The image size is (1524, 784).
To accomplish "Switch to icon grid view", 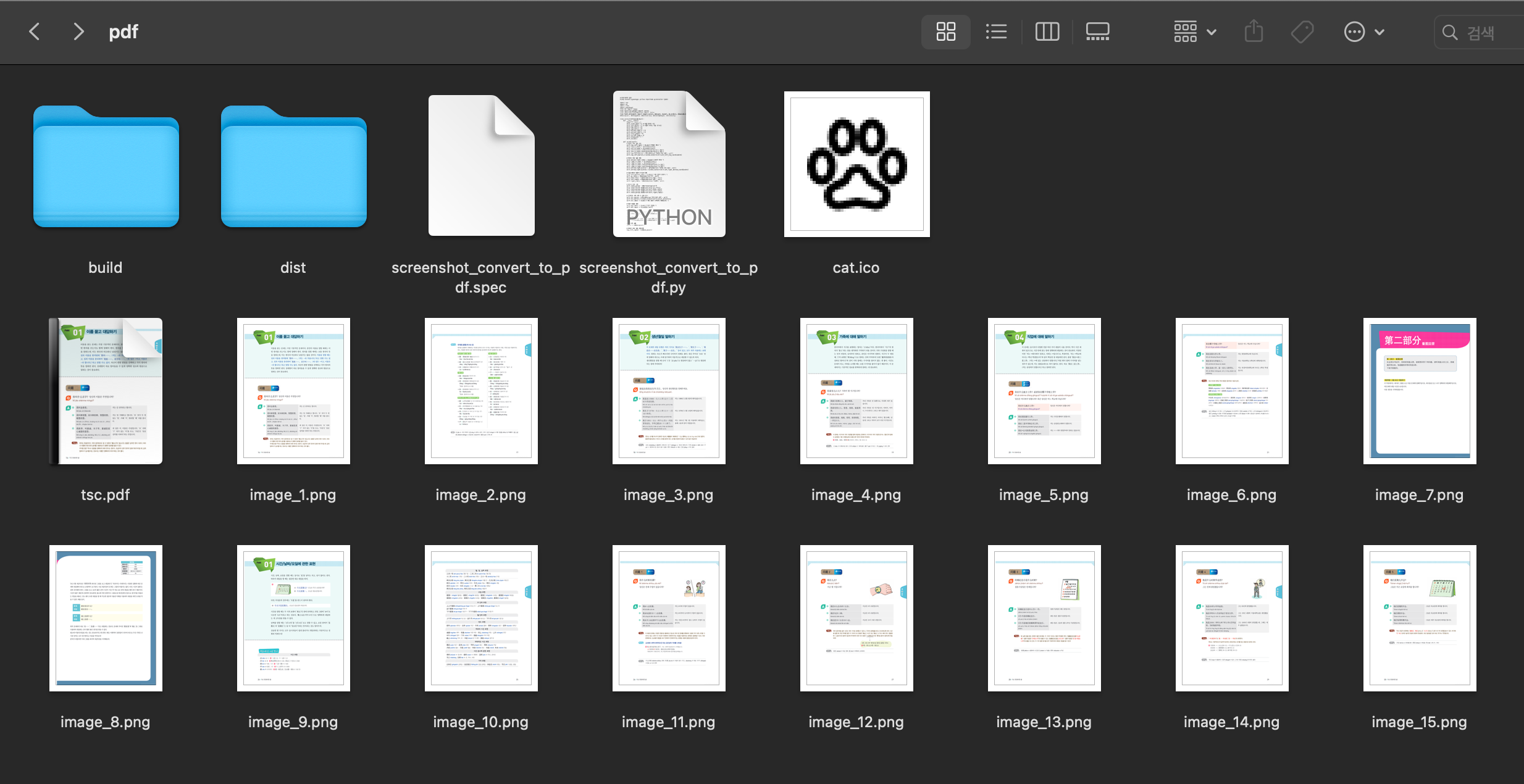I will (x=945, y=31).
